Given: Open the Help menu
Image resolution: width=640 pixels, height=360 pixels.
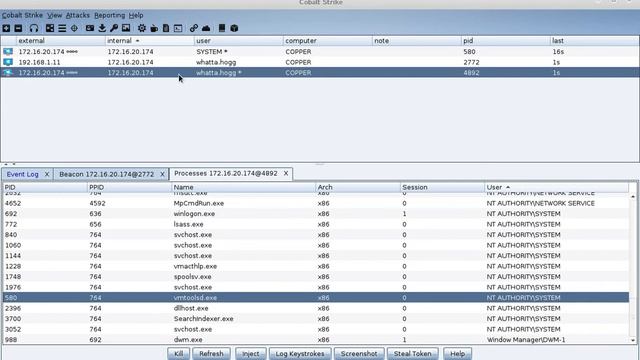Looking at the screenshot, I should [136, 15].
